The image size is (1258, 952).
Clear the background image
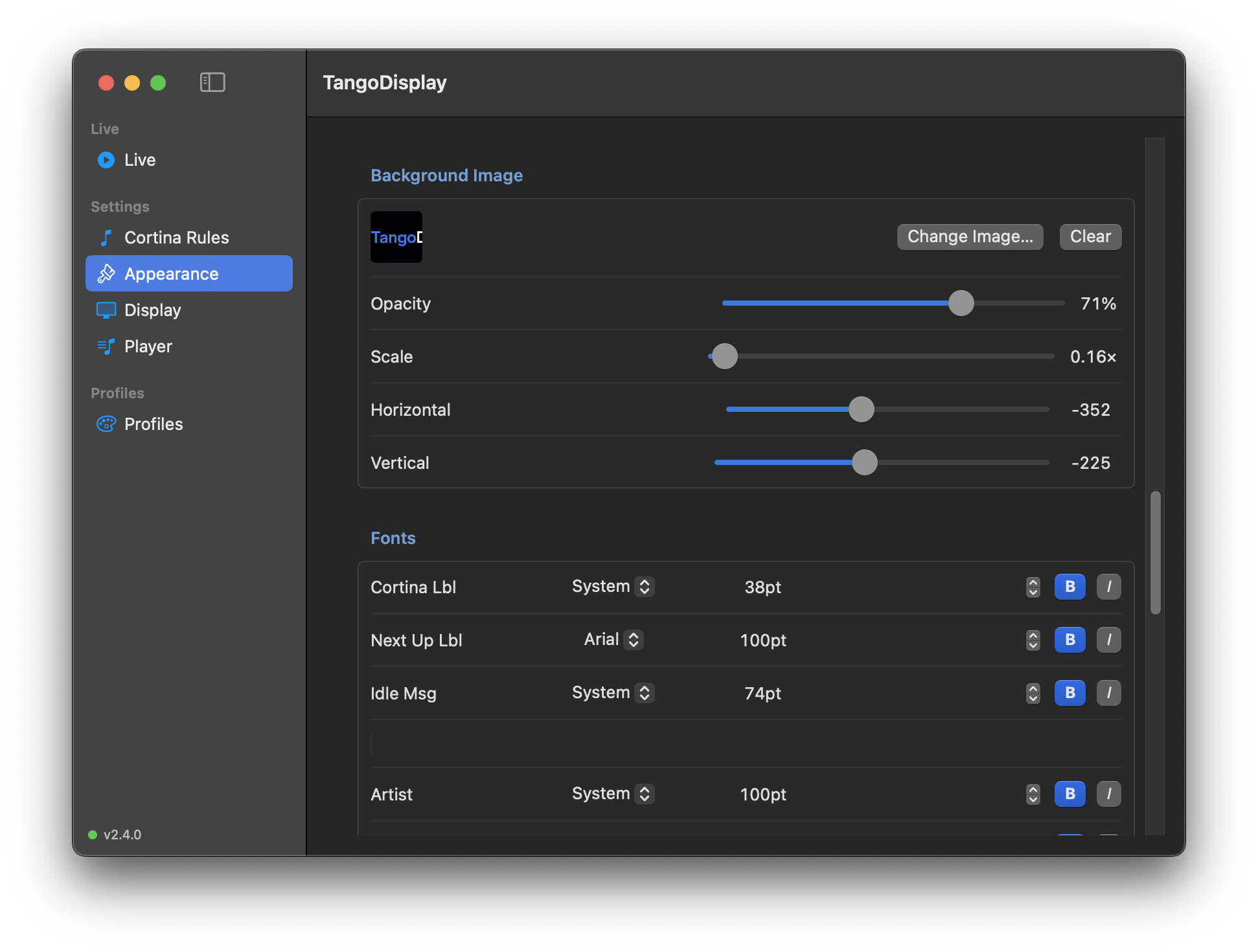coord(1091,237)
